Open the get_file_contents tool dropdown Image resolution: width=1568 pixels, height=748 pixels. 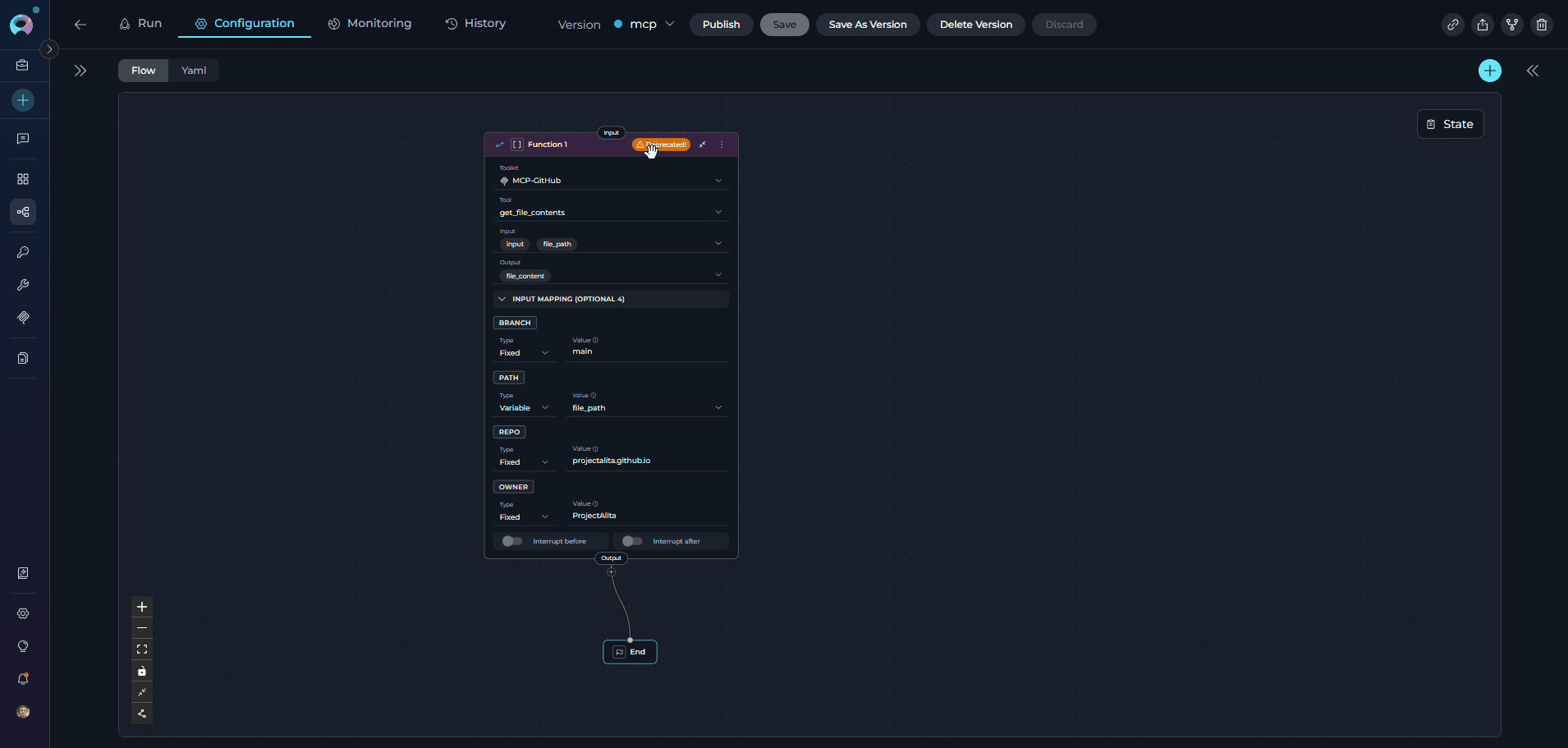pos(611,213)
